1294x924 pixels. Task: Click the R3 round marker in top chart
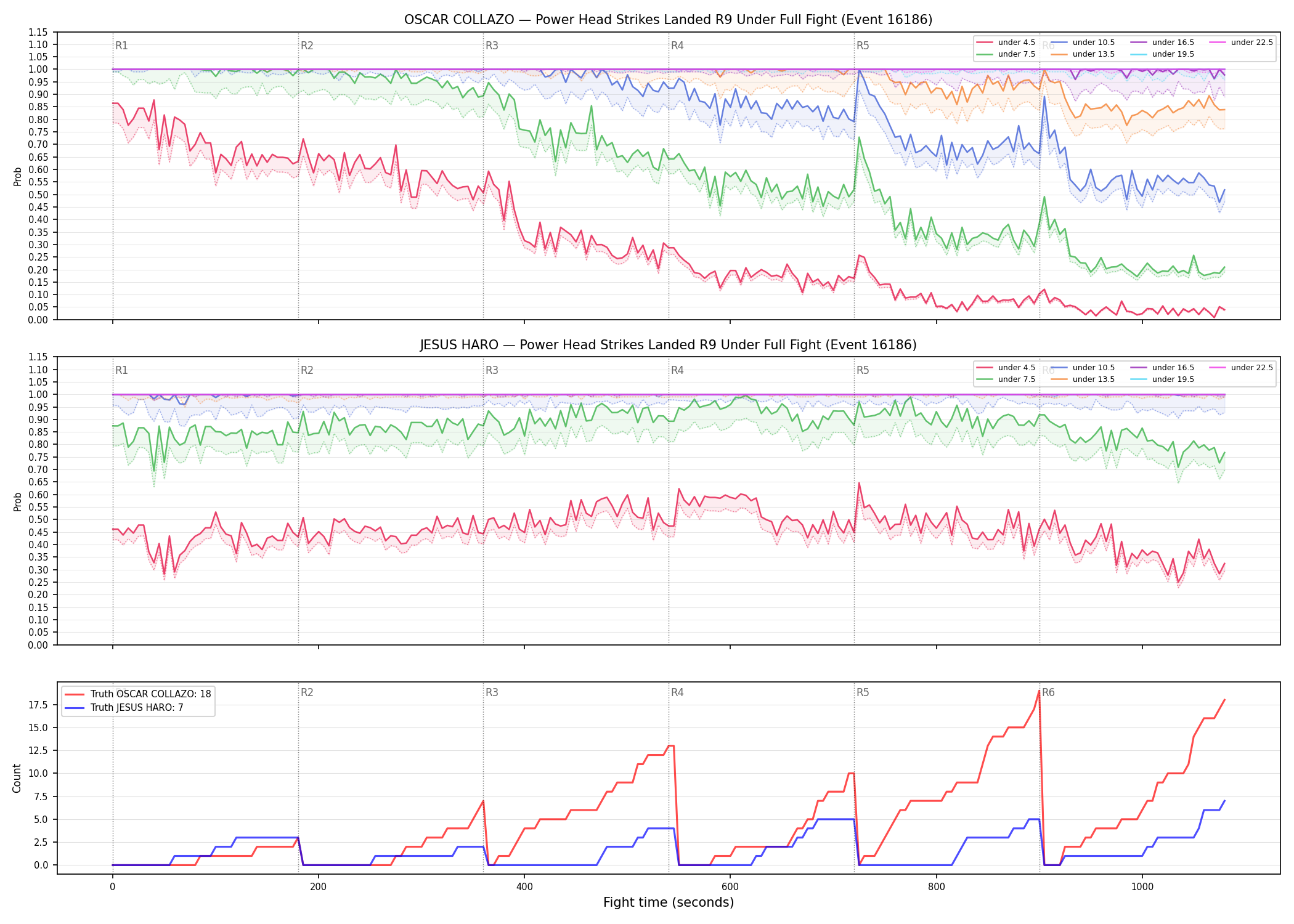[492, 46]
